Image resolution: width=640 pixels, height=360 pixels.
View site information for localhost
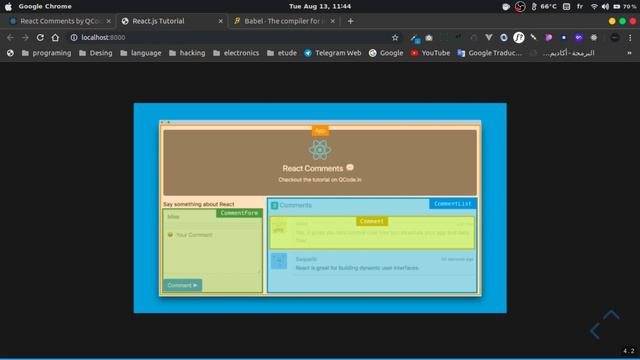point(74,38)
